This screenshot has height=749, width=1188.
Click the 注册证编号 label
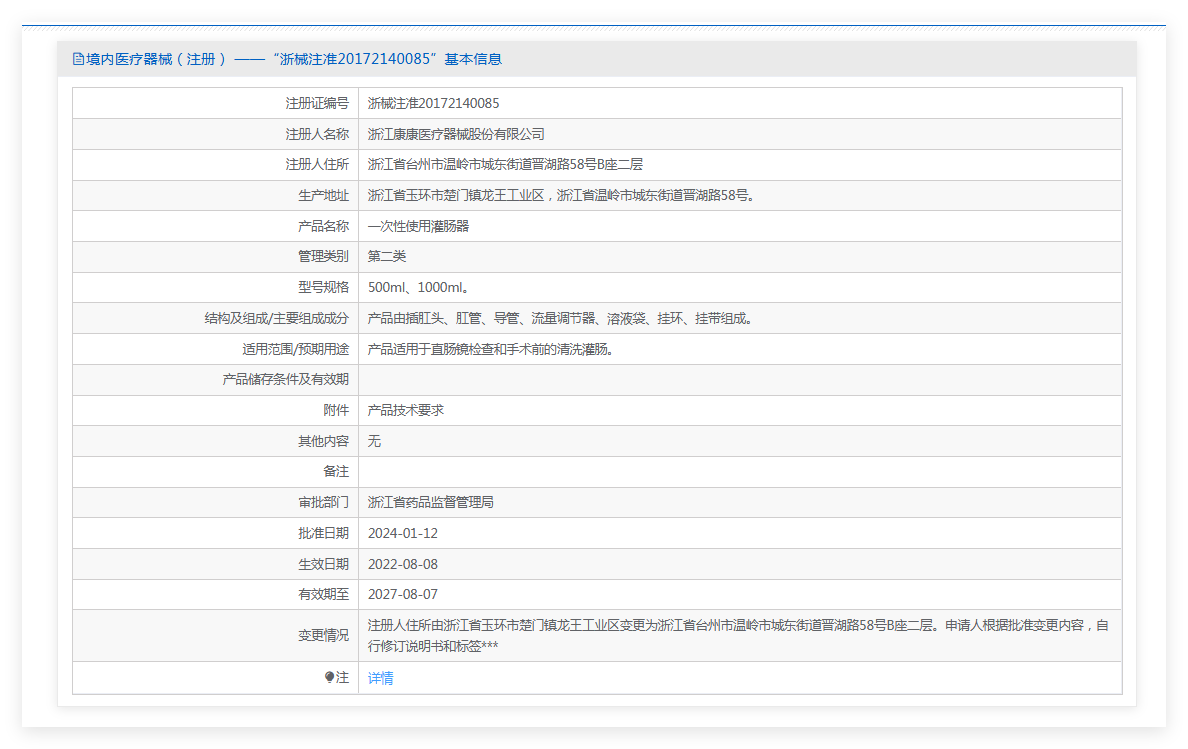tap(317, 103)
